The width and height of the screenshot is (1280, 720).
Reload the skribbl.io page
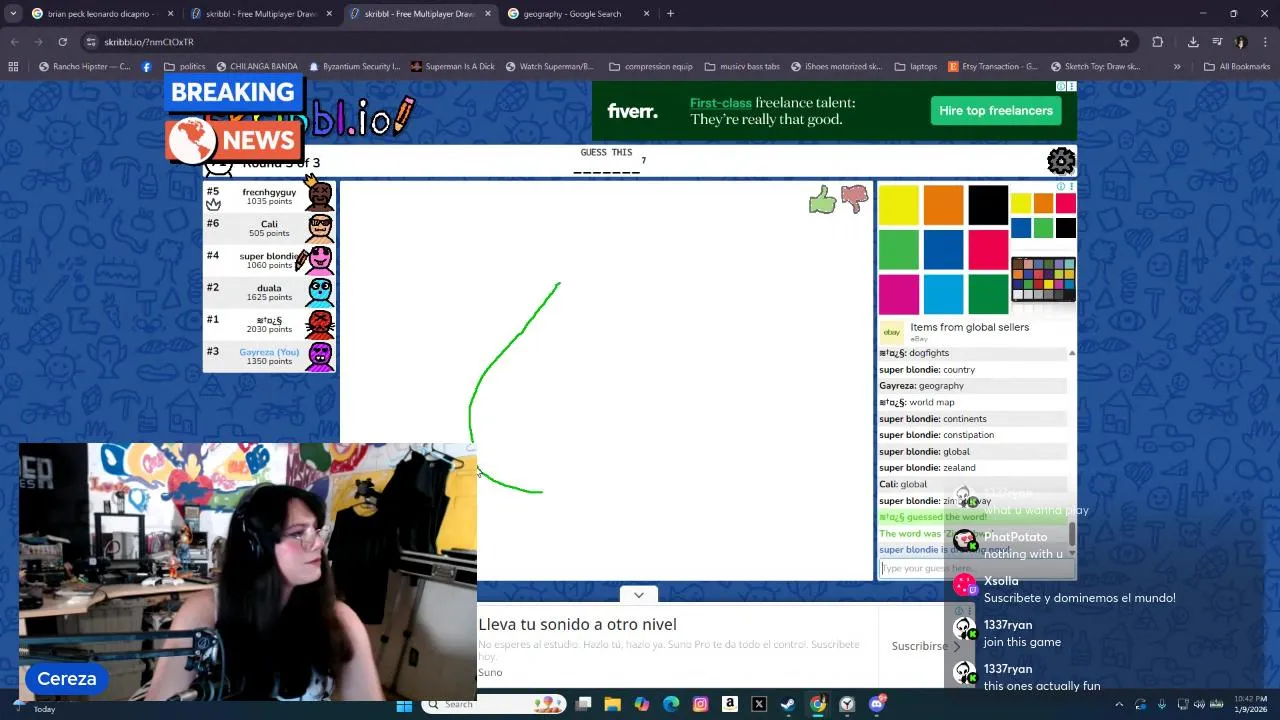(62, 42)
